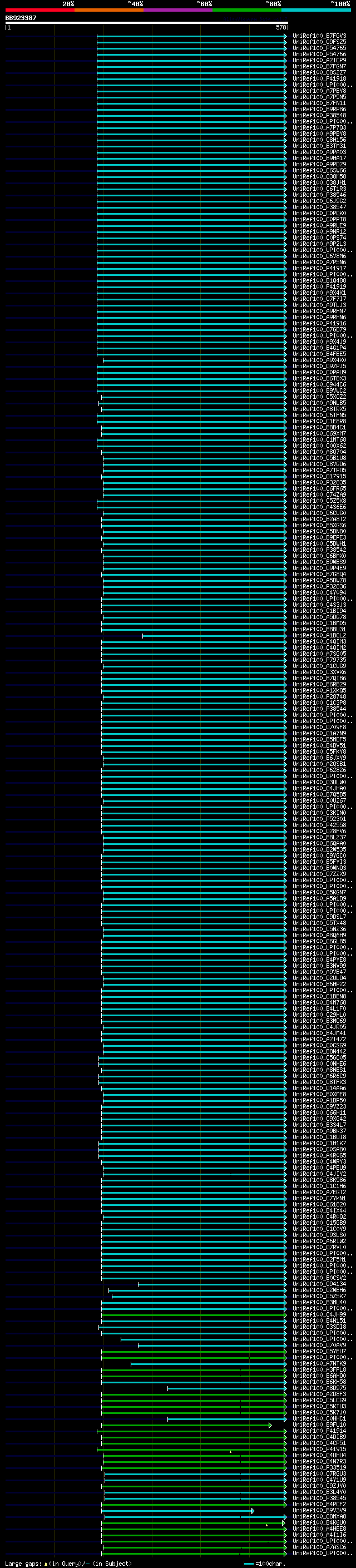Click label UniRef100_B3TM31
The width and height of the screenshot is (356, 1568).
point(319,146)
